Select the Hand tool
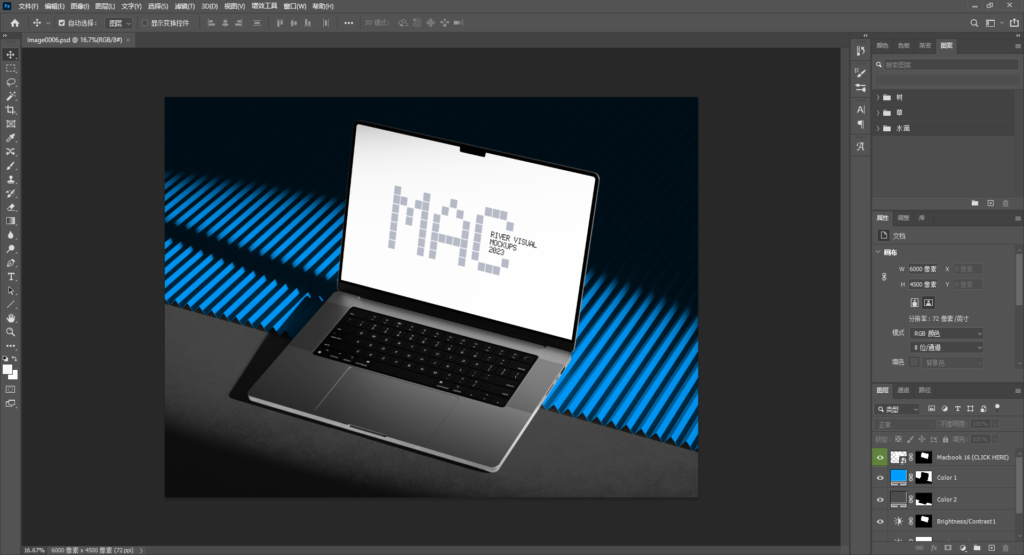This screenshot has width=1024, height=555. coord(10,318)
